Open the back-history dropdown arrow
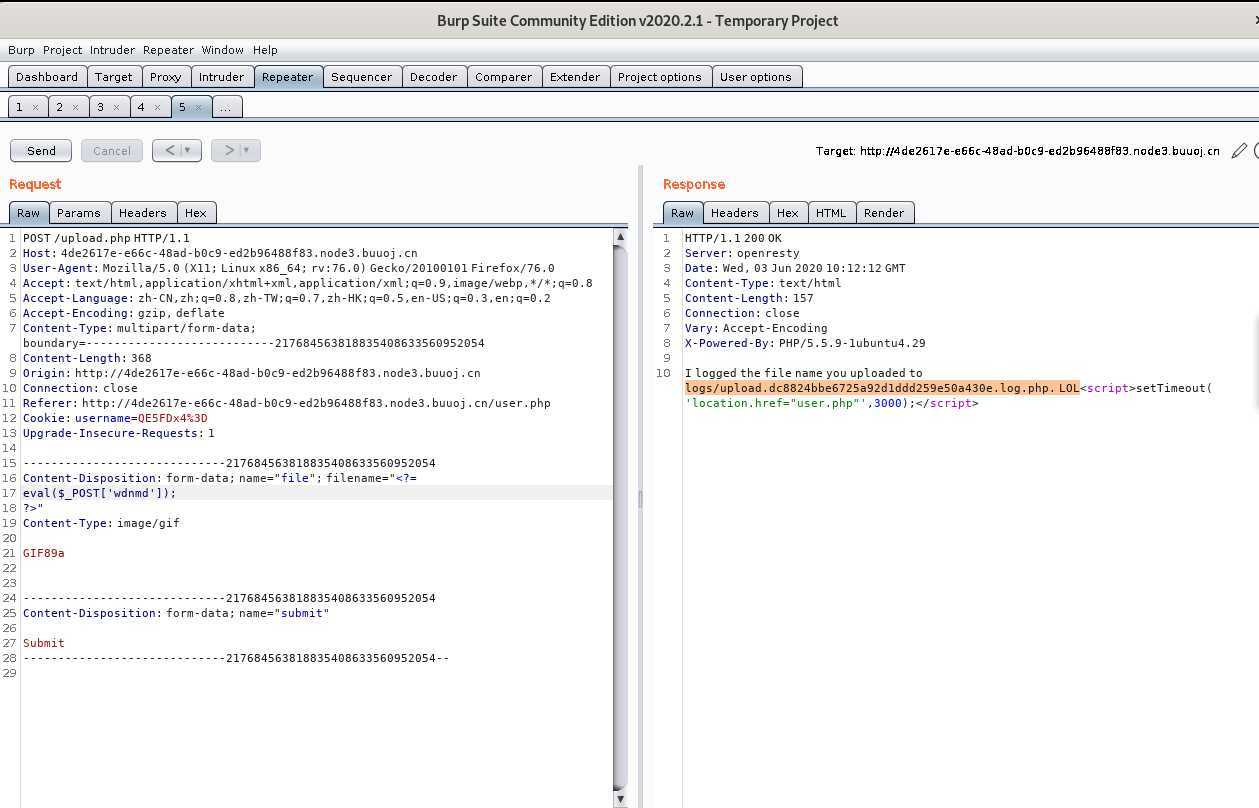This screenshot has height=808, width=1259. click(188, 150)
